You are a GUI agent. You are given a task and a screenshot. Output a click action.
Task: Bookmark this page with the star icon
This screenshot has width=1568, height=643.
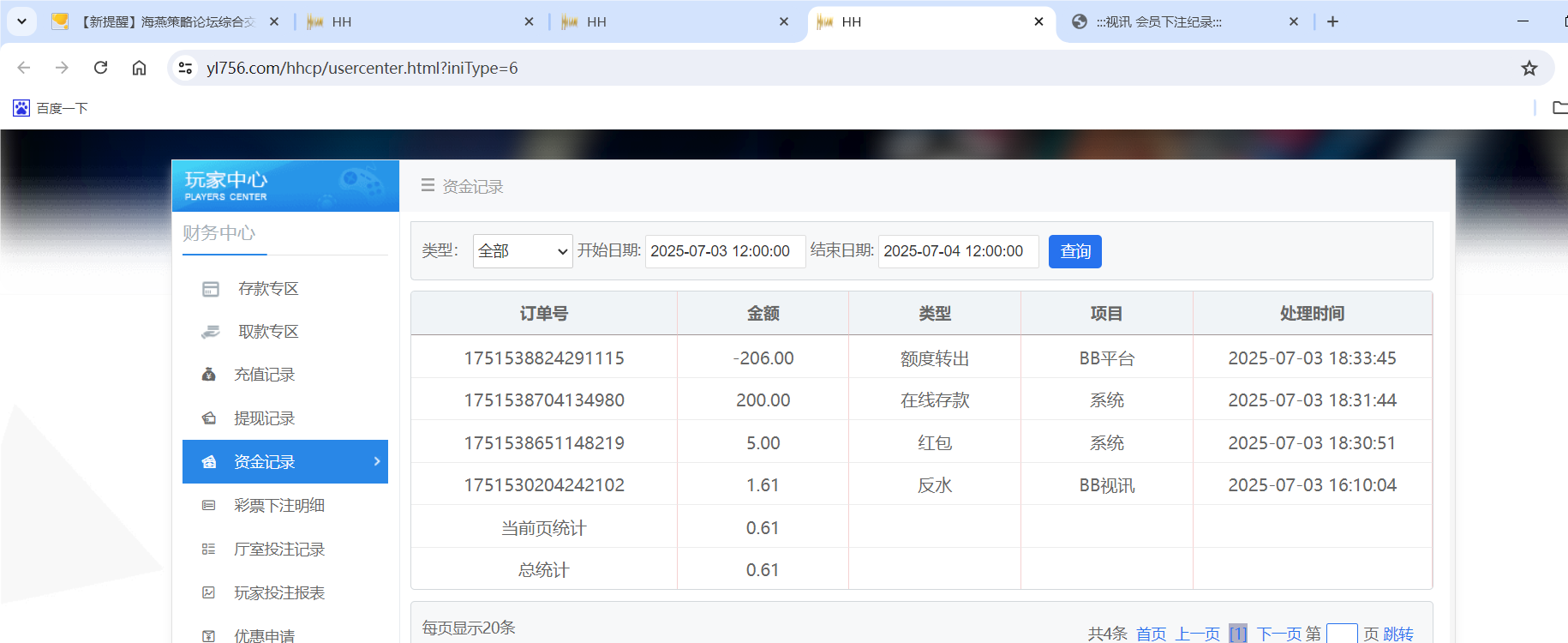pos(1529,69)
